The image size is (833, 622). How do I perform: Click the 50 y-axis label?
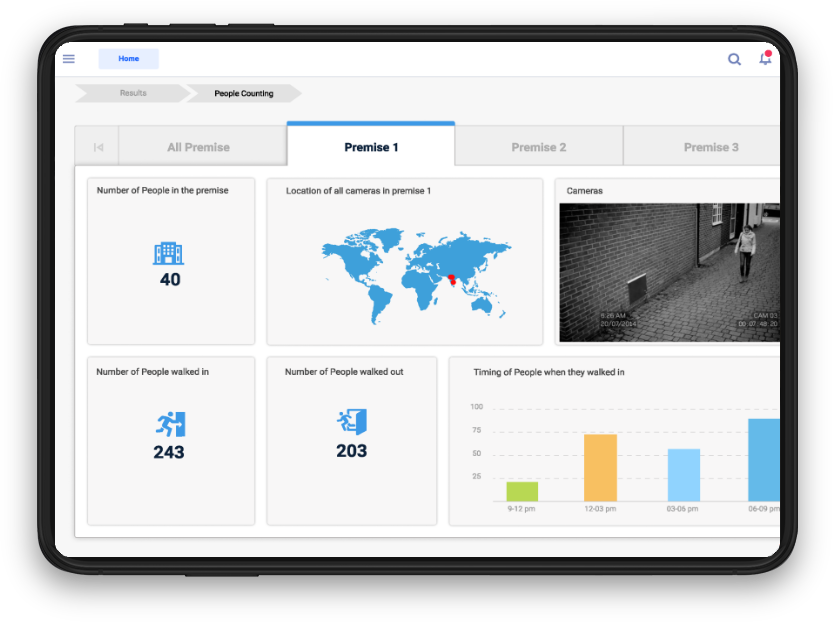tap(477, 454)
